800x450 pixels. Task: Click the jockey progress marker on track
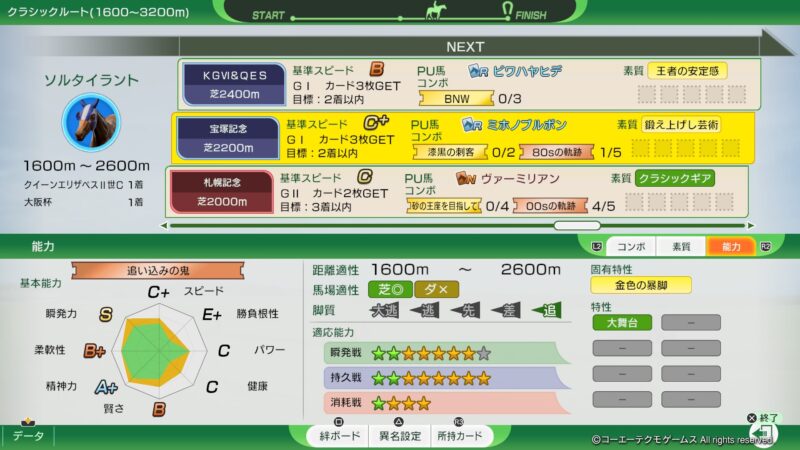[435, 10]
